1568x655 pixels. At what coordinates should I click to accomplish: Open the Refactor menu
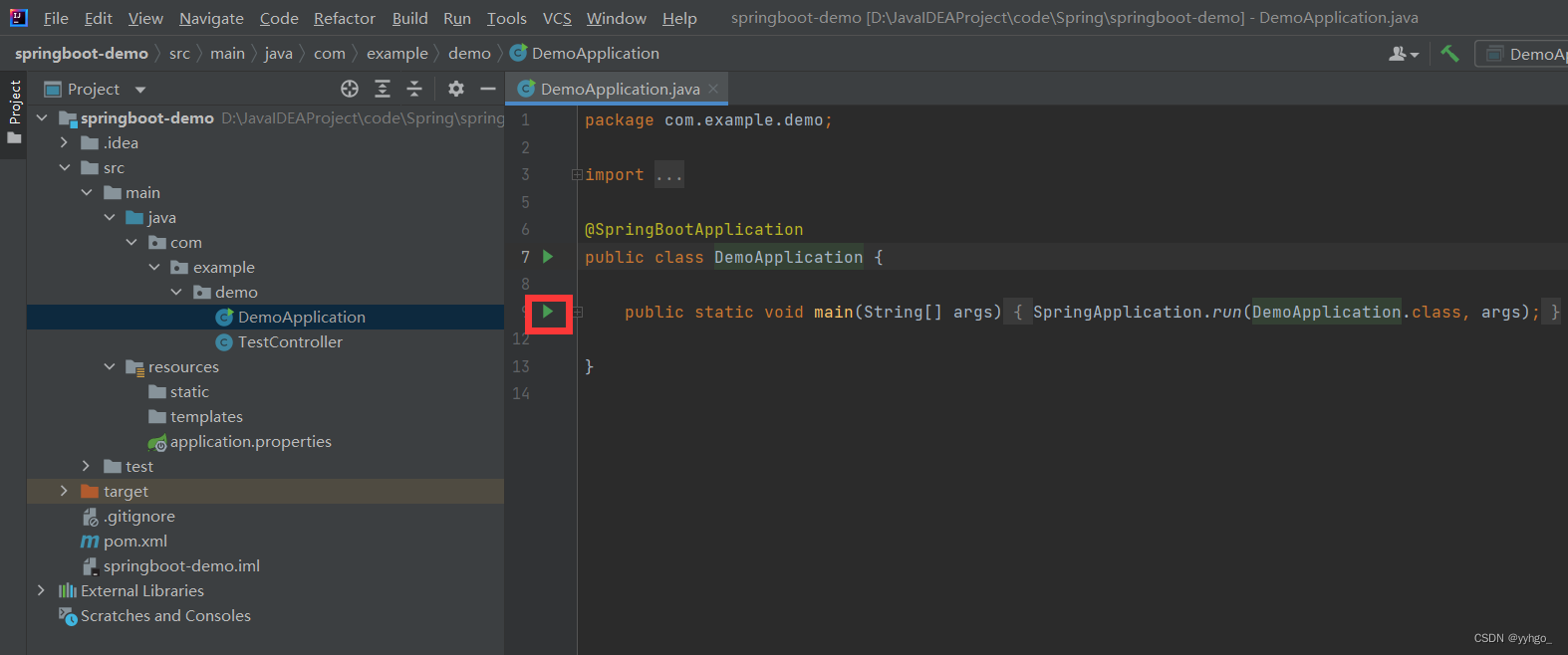click(345, 18)
